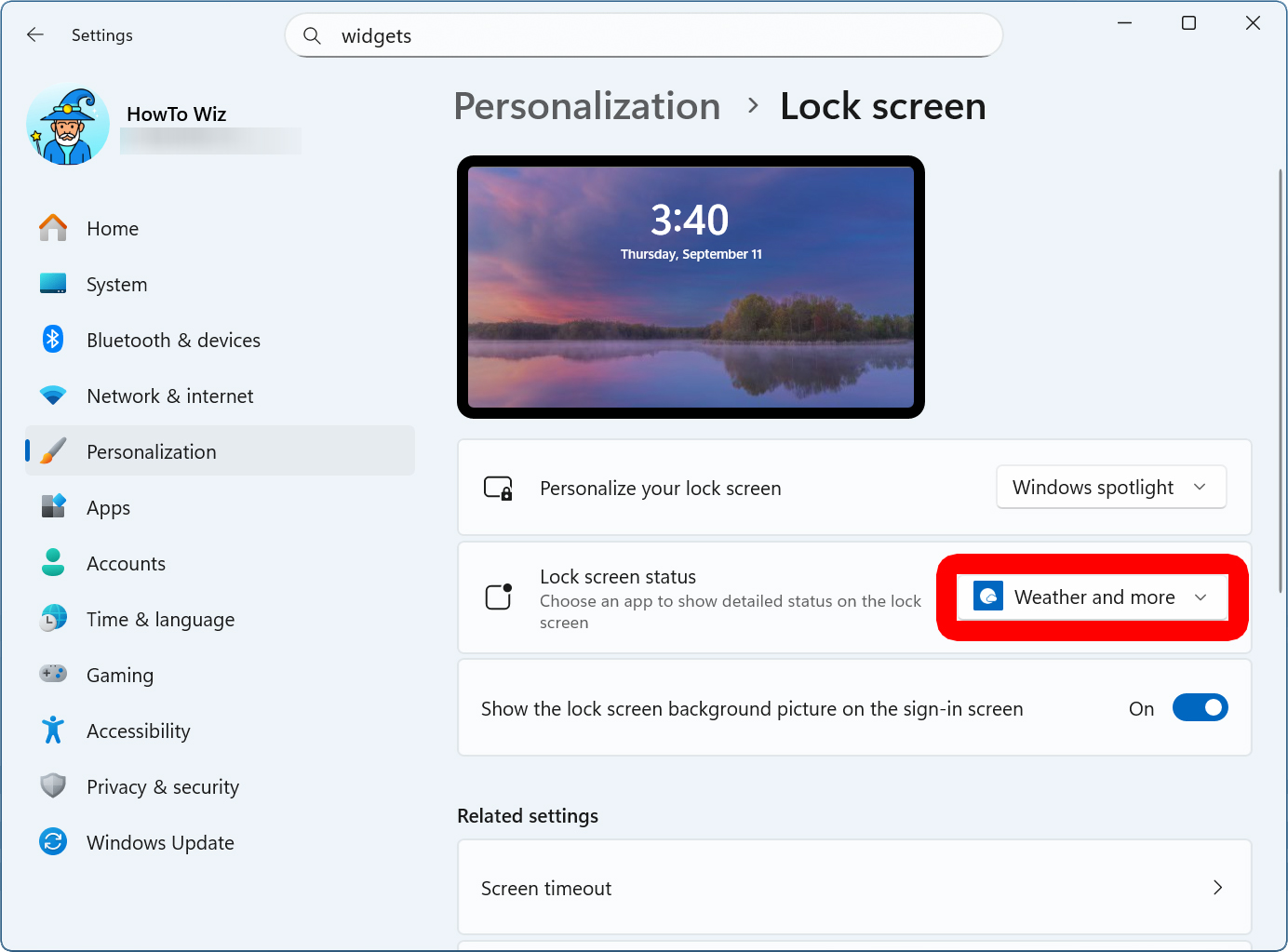Viewport: 1288px width, 952px height.
Task: Select Apps in the sidebar
Action: [x=109, y=508]
